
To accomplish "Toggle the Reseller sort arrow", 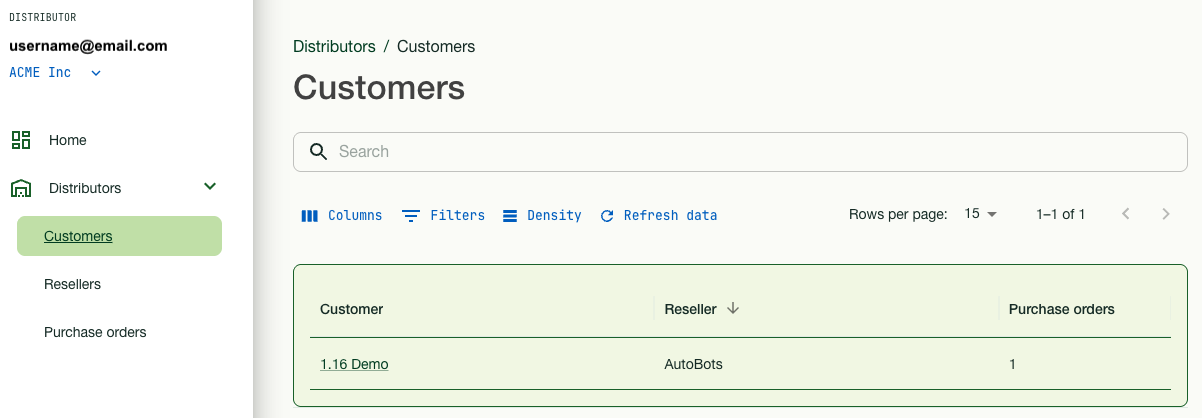I will coord(733,309).
